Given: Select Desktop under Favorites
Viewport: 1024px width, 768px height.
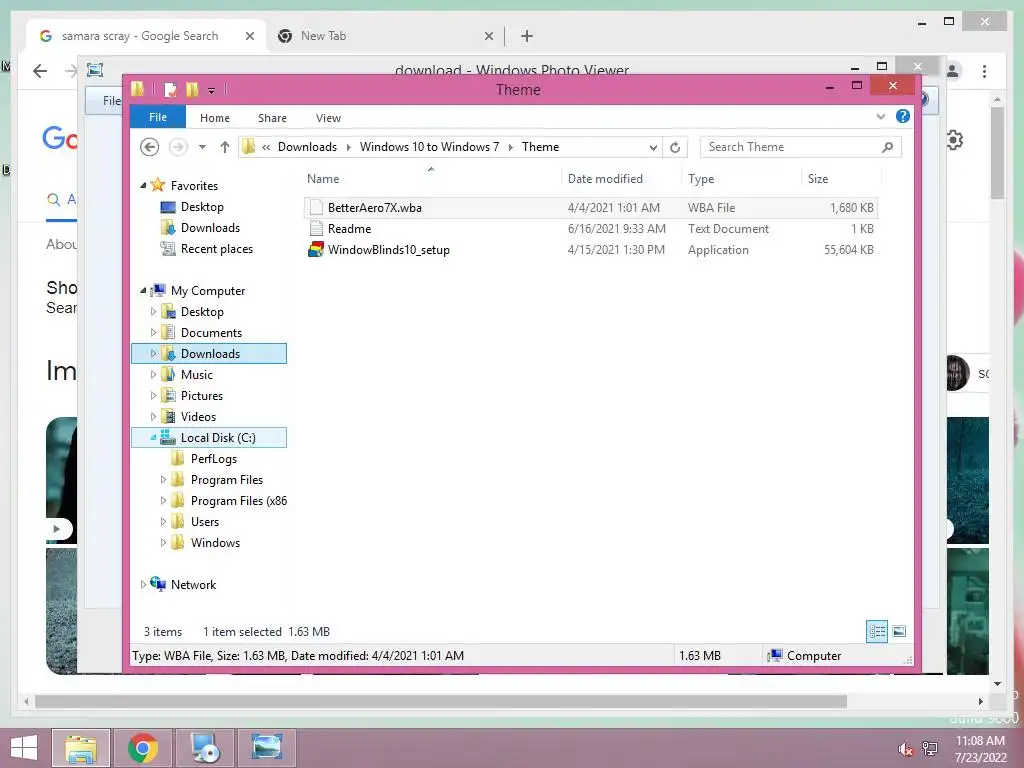Looking at the screenshot, I should click(x=202, y=207).
